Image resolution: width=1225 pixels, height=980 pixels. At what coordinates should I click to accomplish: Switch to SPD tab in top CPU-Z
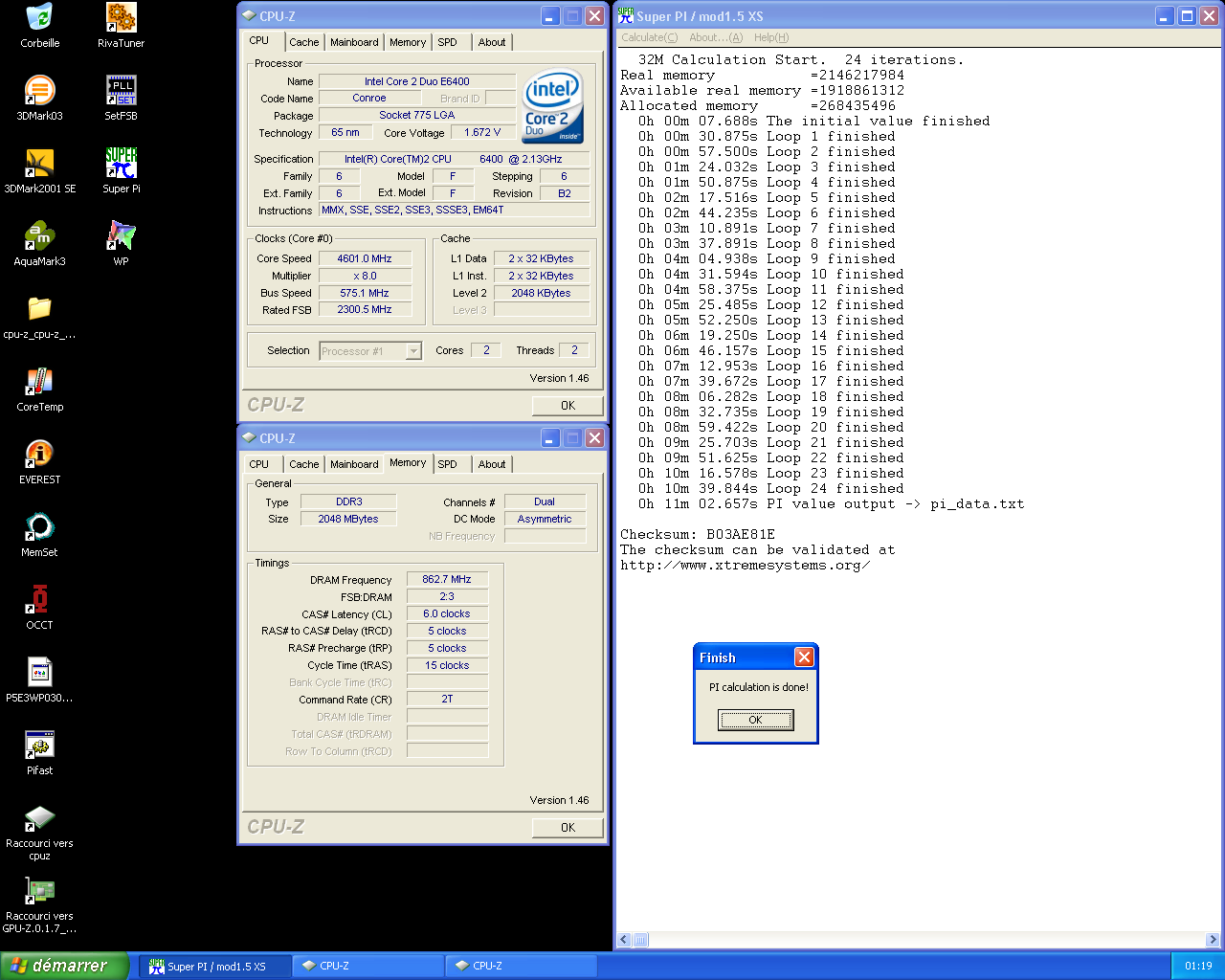(447, 42)
